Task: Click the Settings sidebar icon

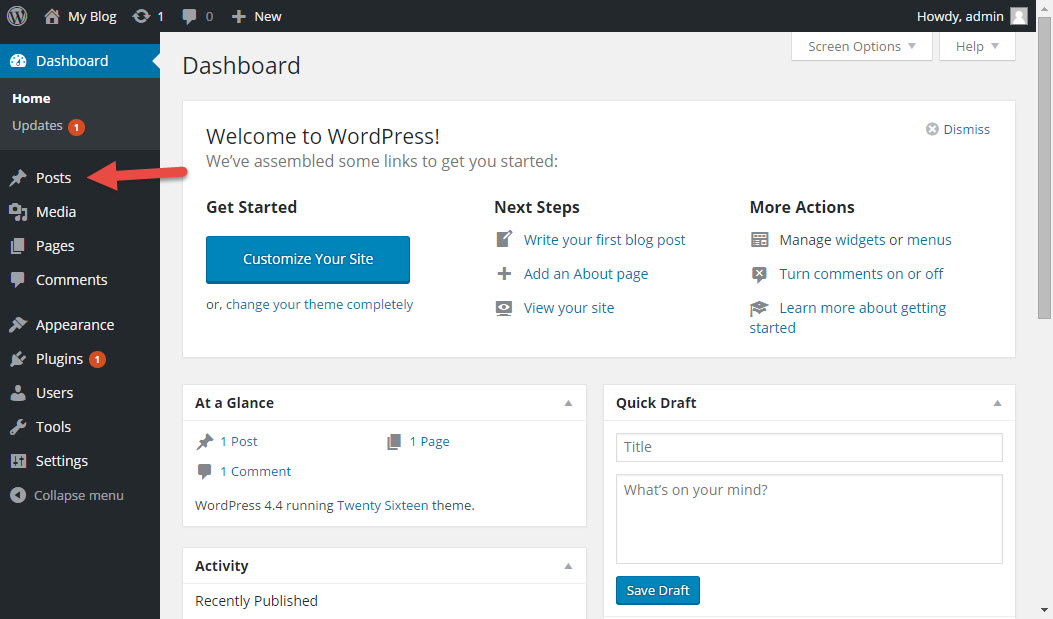Action: [18, 461]
